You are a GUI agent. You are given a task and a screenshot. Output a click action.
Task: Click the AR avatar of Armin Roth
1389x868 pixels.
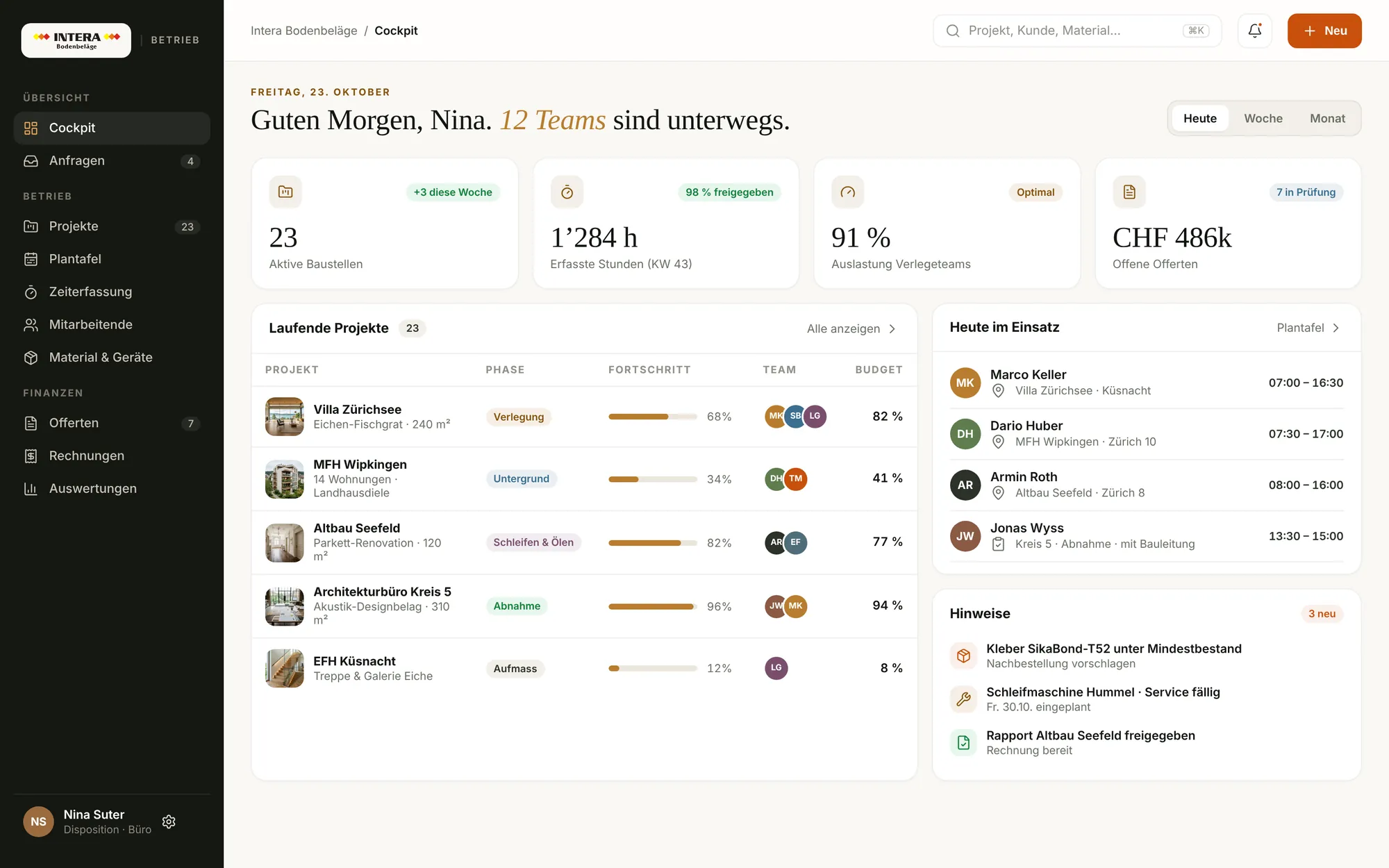[965, 485]
